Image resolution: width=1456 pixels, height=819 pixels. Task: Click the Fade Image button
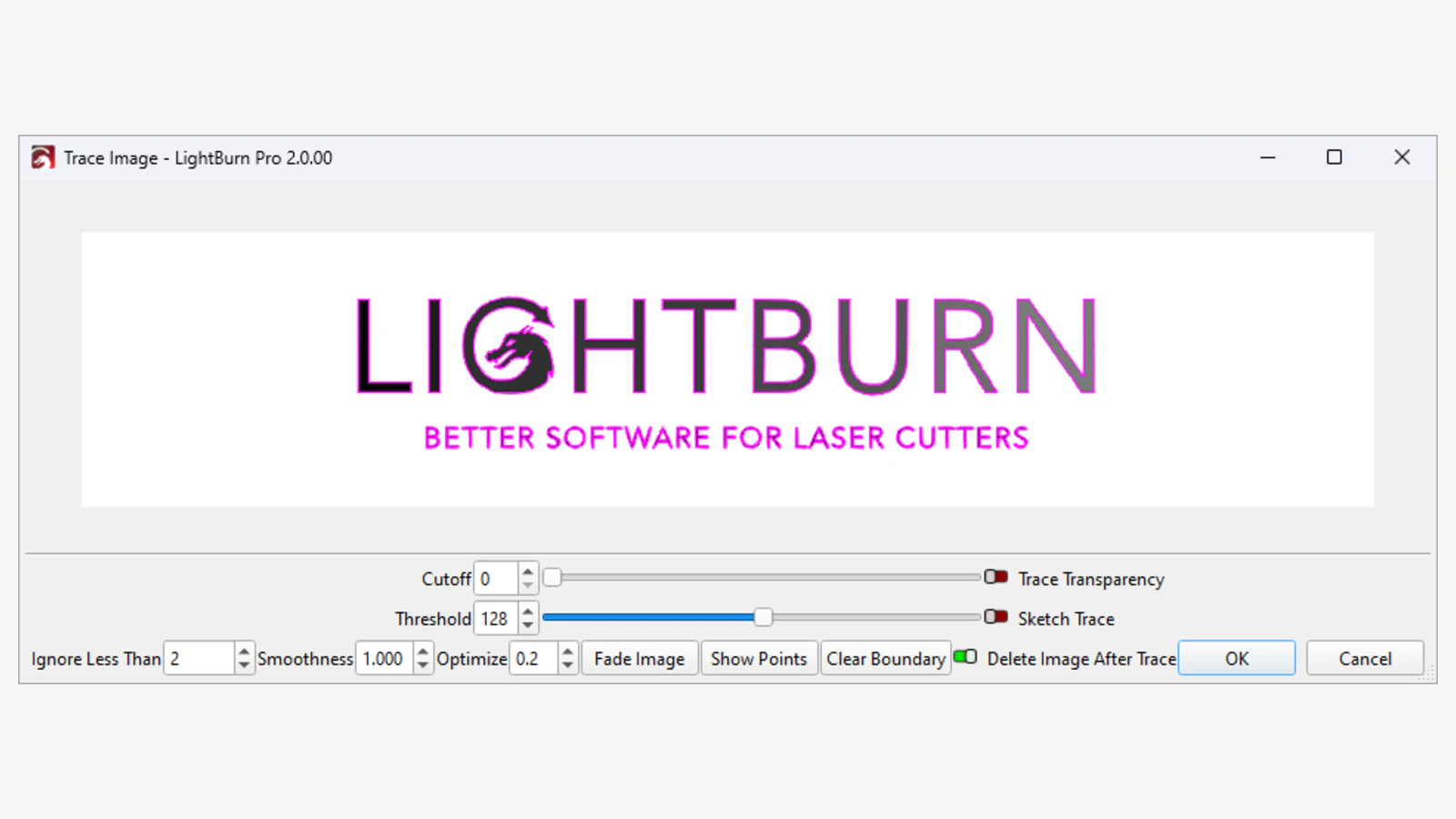pyautogui.click(x=640, y=659)
